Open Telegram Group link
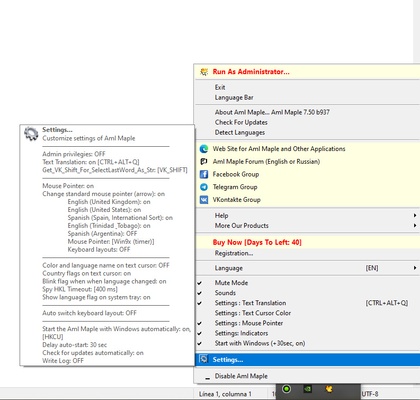Viewport: 420px width, 400px height. pyautogui.click(x=235, y=187)
